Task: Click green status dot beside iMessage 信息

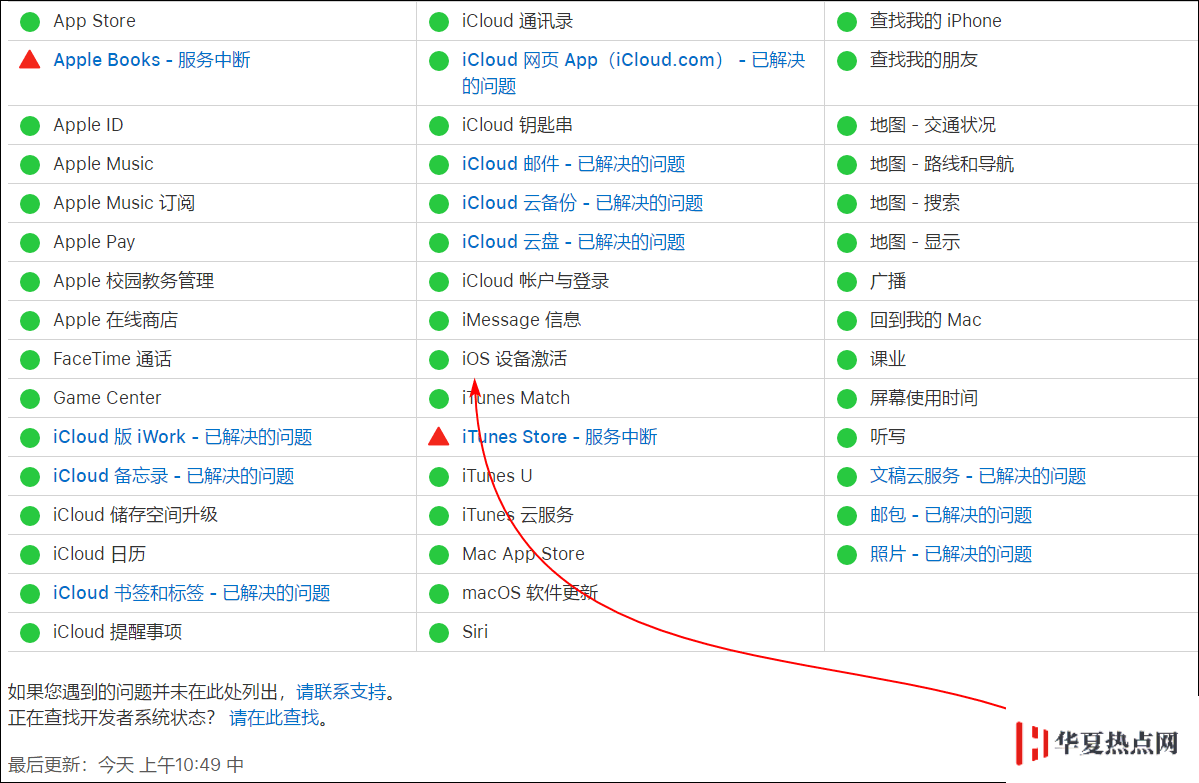Action: [x=439, y=320]
